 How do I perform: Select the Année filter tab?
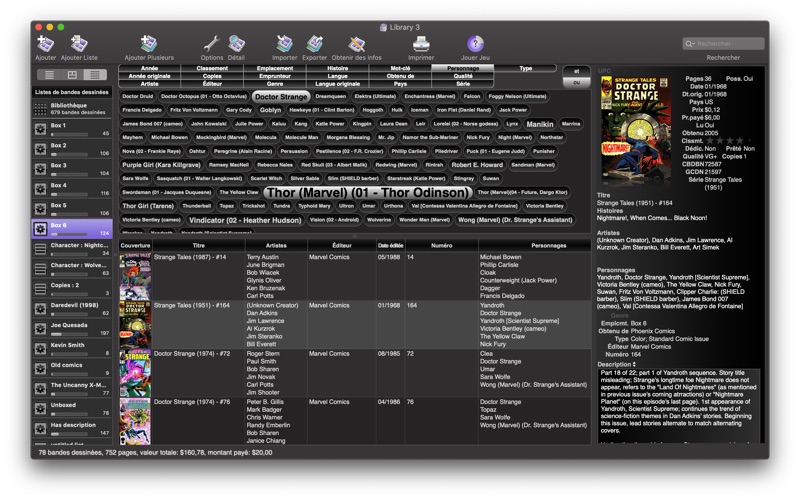149,68
